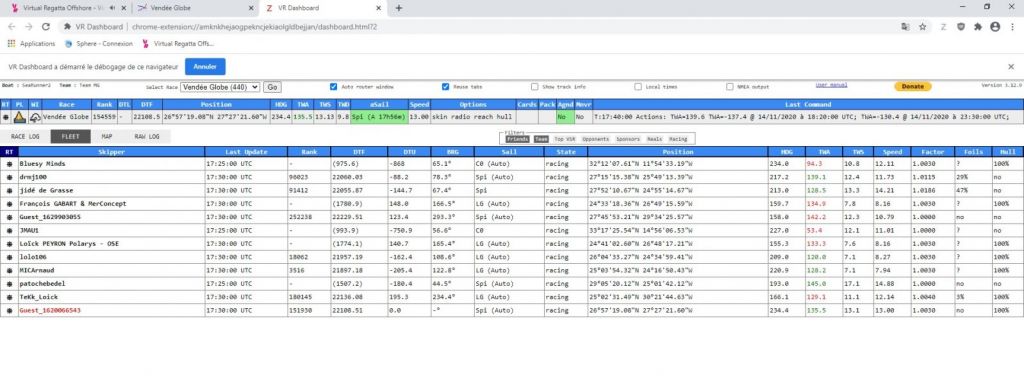The image size is (1024, 378).
Task: Open router for Guest_1629903055 via RT icon
Action: tap(9, 217)
